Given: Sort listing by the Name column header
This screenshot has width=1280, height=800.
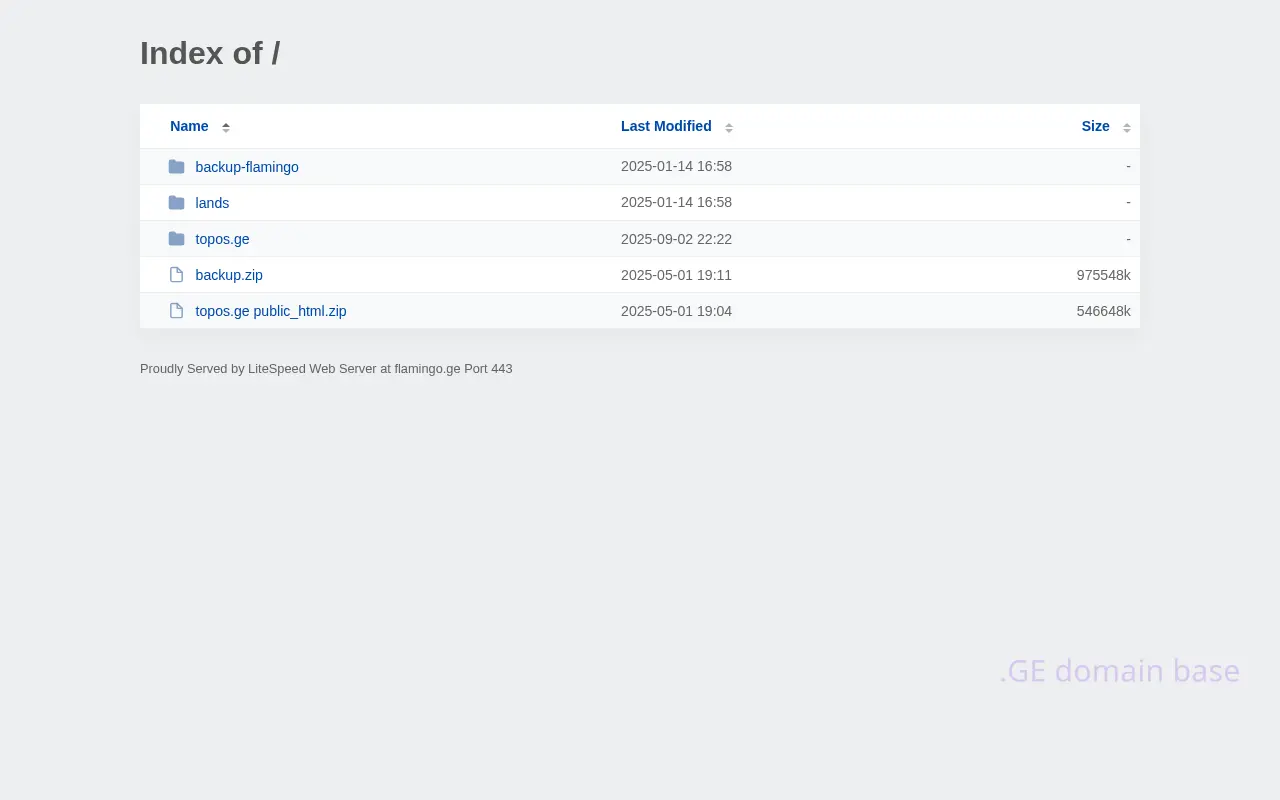Looking at the screenshot, I should (x=189, y=126).
